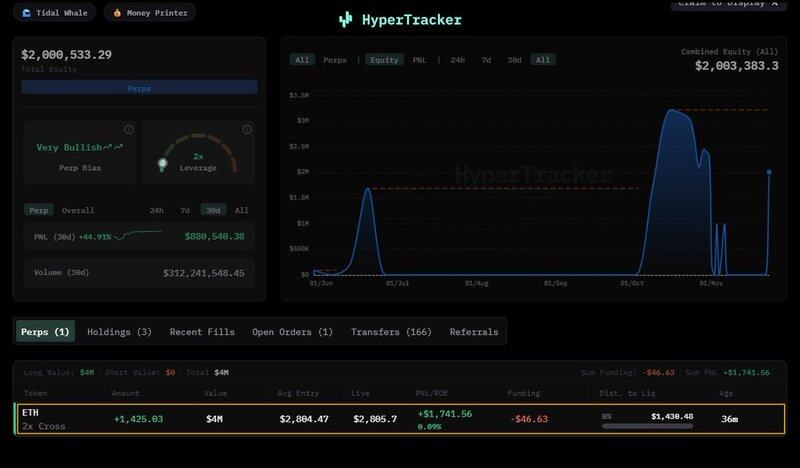This screenshot has height=468, width=800.
Task: Select 24h range in stats panel
Action: point(157,210)
